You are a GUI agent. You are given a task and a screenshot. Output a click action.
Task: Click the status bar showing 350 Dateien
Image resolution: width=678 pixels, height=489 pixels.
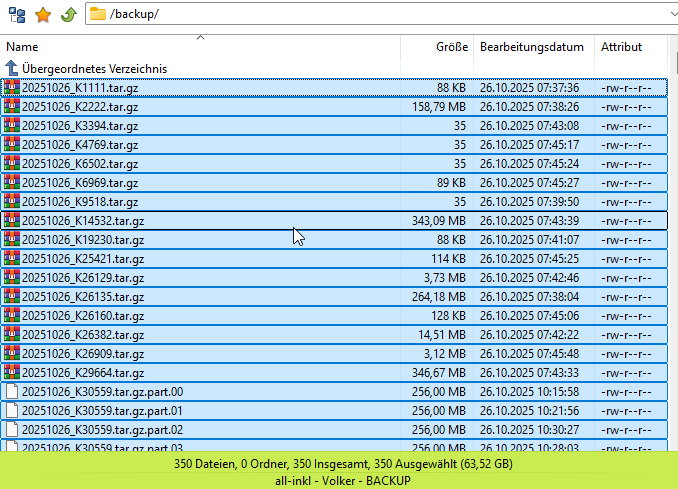(x=339, y=464)
